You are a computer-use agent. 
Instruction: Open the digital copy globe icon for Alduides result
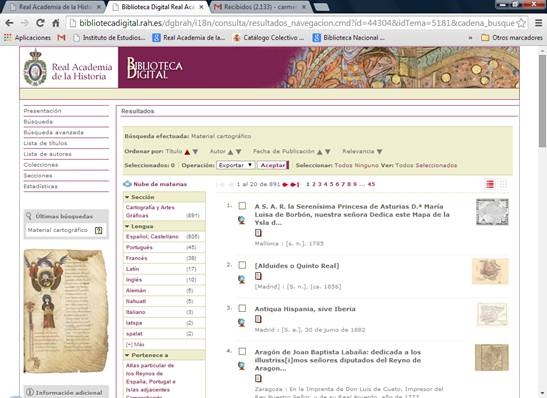pos(241,279)
